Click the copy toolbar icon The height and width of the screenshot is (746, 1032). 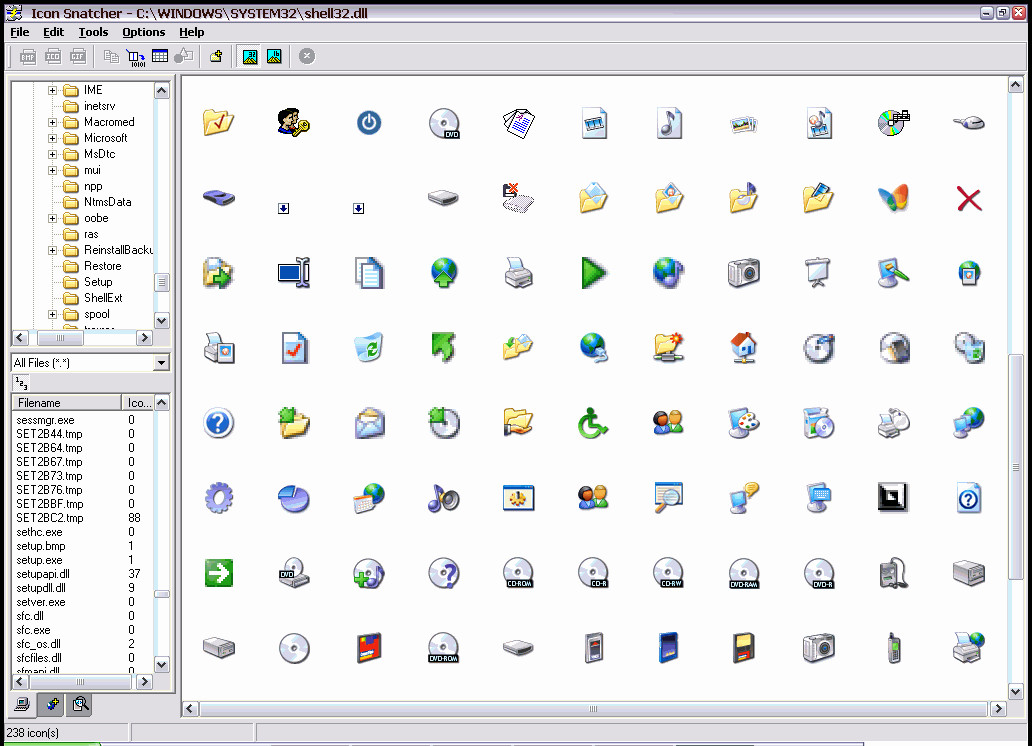point(111,57)
